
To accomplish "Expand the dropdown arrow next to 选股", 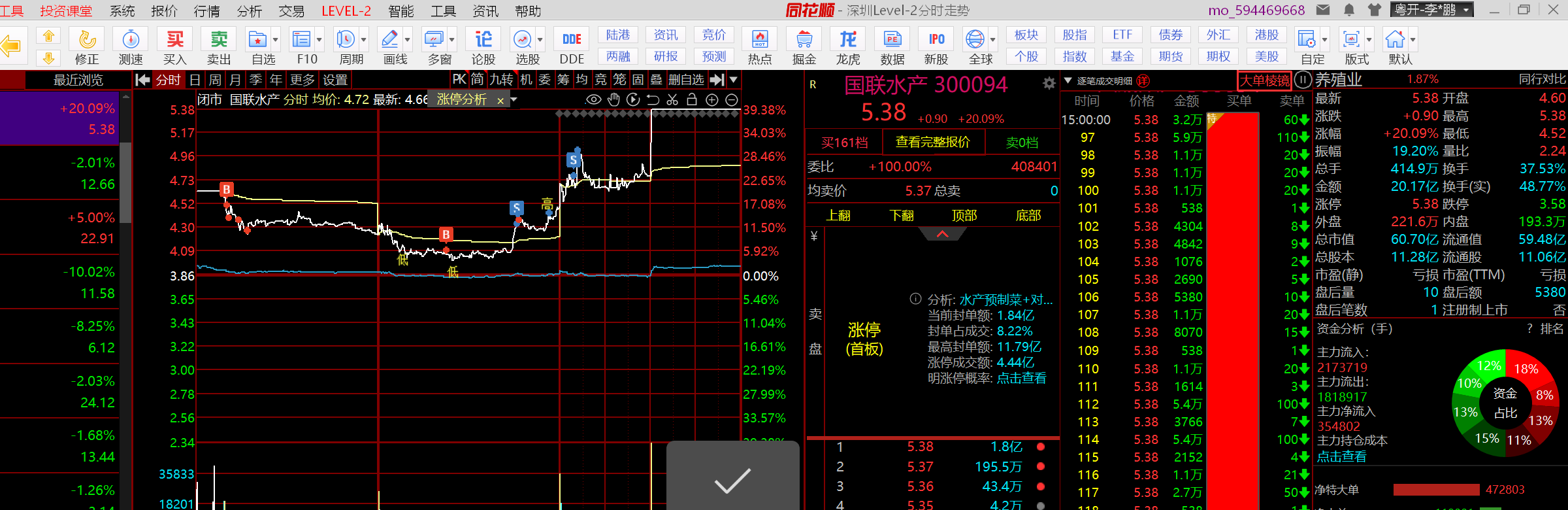I will coord(540,40).
